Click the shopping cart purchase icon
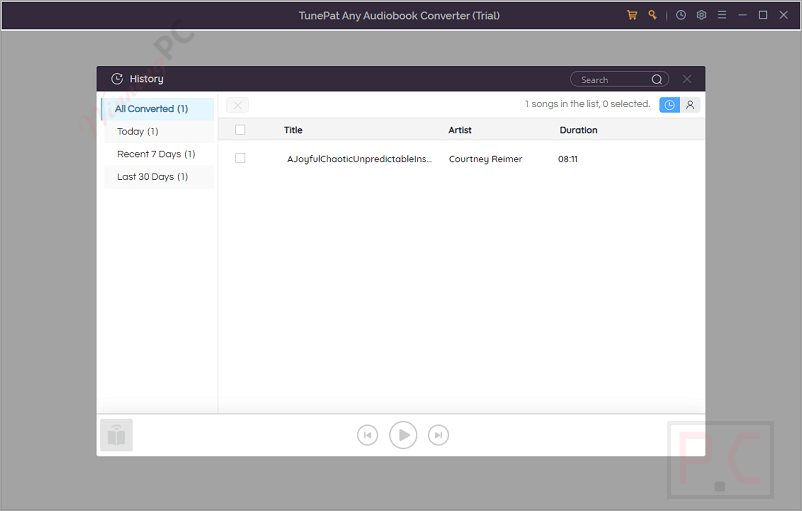802x511 pixels. pyautogui.click(x=632, y=15)
